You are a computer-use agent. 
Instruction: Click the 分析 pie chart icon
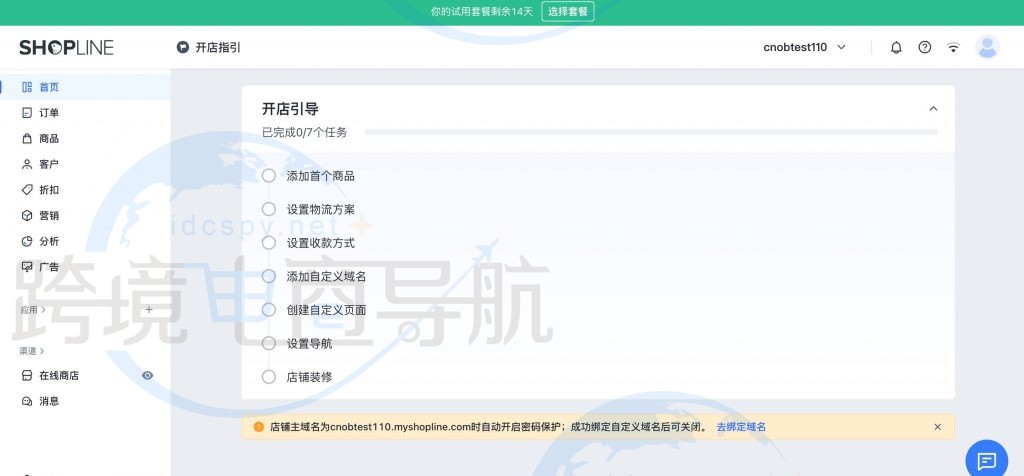coord(27,242)
